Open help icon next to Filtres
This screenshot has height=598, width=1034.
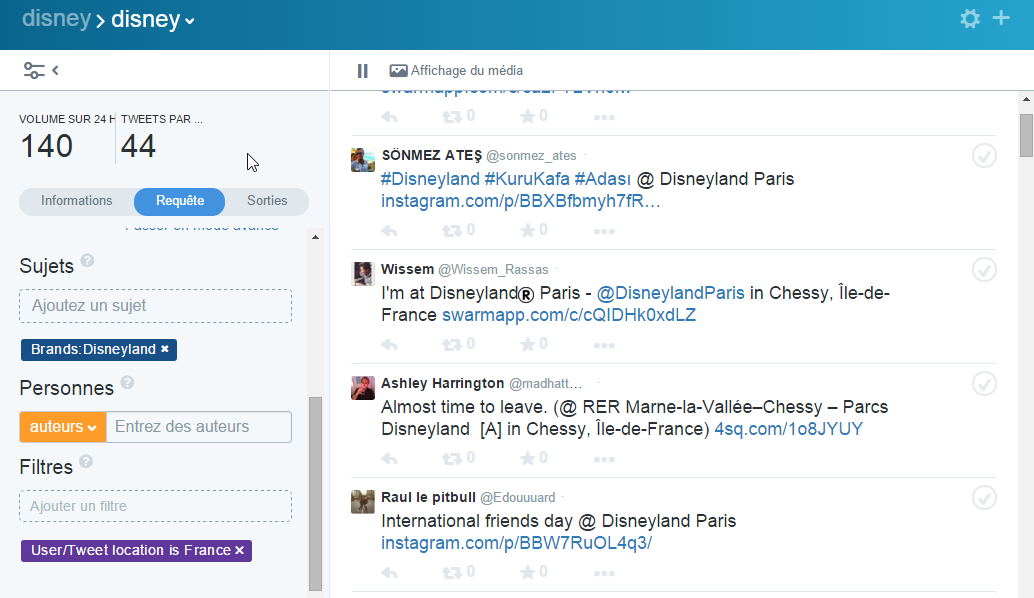[x=86, y=462]
